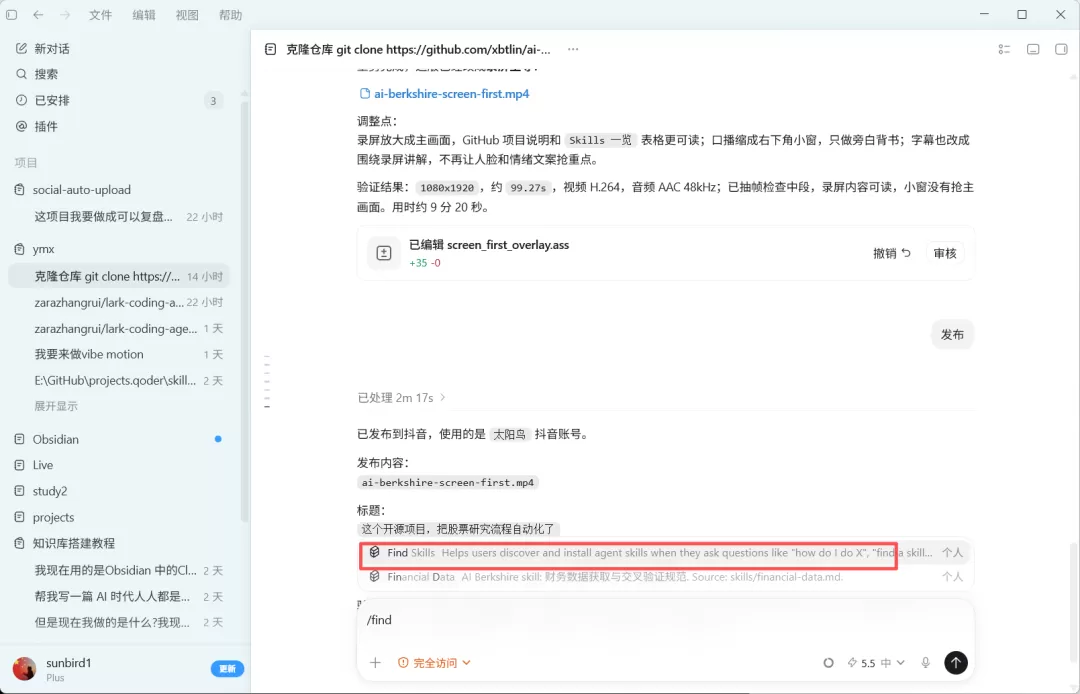Click the conversation document icon beside title

[x=271, y=49]
